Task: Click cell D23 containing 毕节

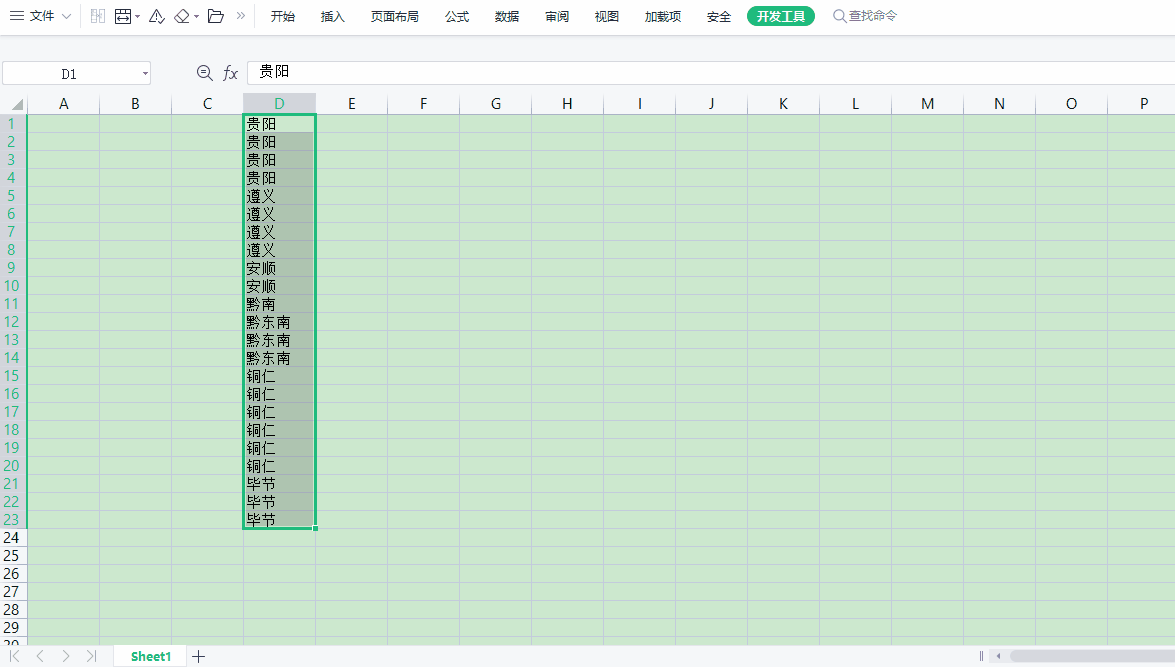Action: (x=280, y=519)
